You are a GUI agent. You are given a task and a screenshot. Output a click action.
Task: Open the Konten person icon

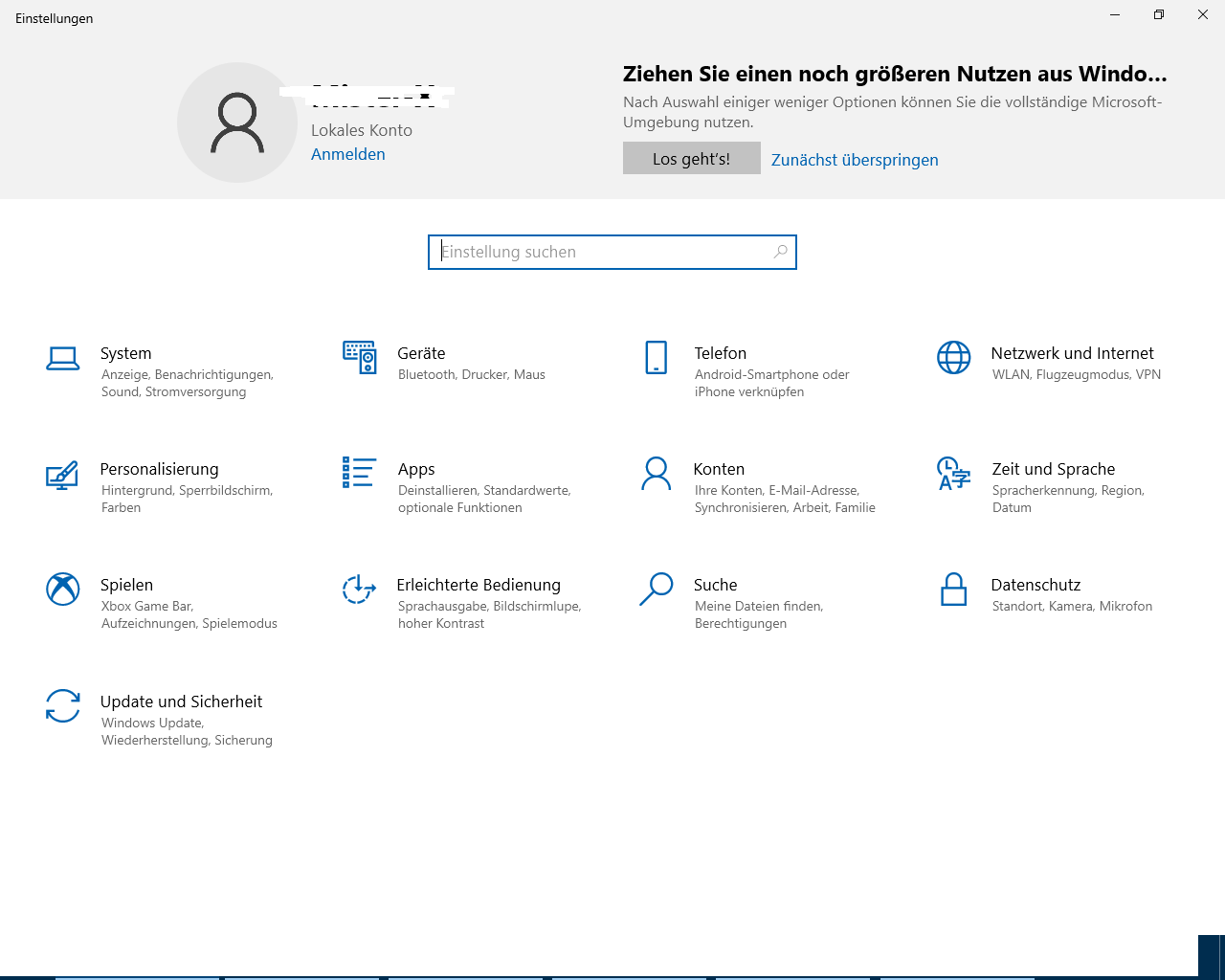tap(657, 474)
